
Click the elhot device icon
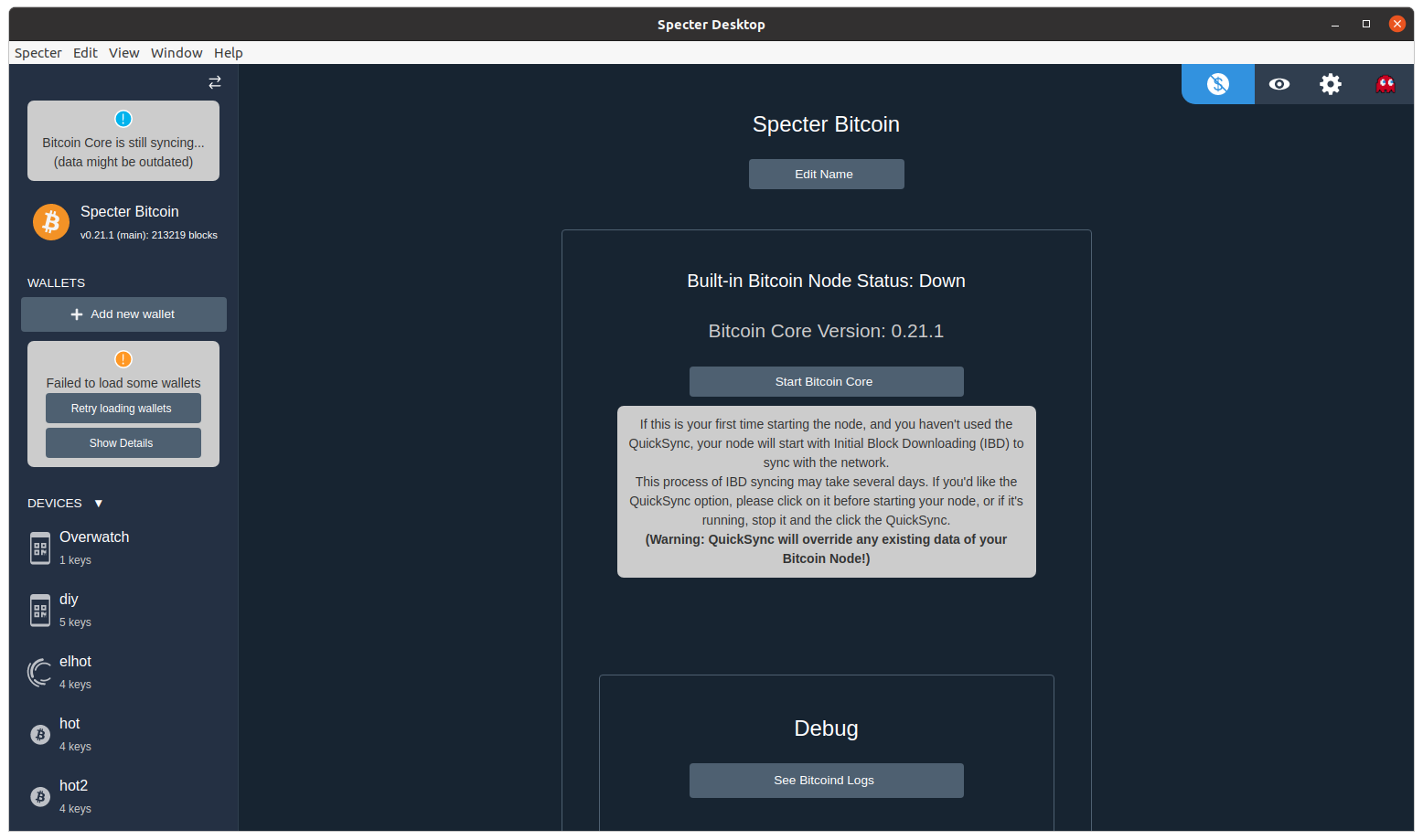click(40, 673)
